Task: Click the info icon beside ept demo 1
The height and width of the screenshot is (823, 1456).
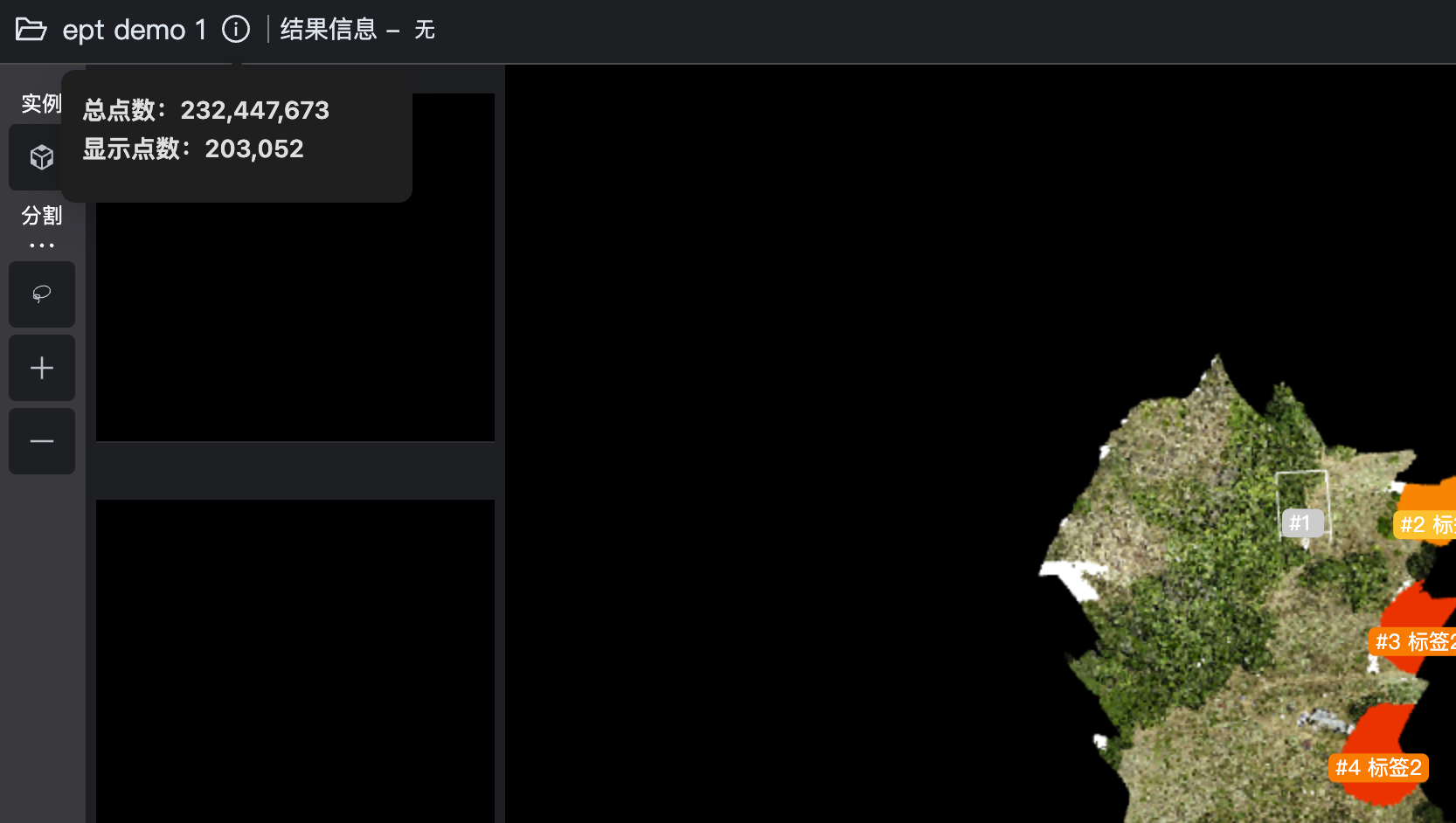Action: point(236,30)
